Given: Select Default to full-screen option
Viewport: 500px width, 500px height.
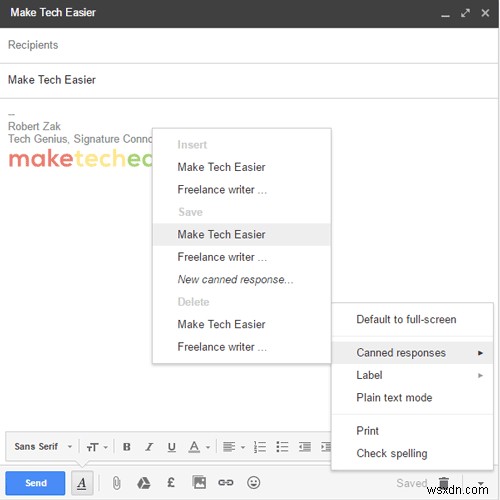Looking at the screenshot, I should (x=413, y=319).
